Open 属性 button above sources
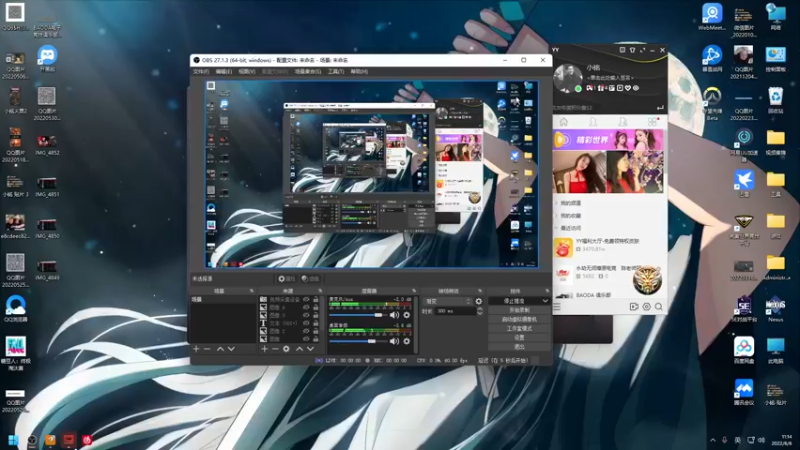The width and height of the screenshot is (800, 450). [287, 279]
